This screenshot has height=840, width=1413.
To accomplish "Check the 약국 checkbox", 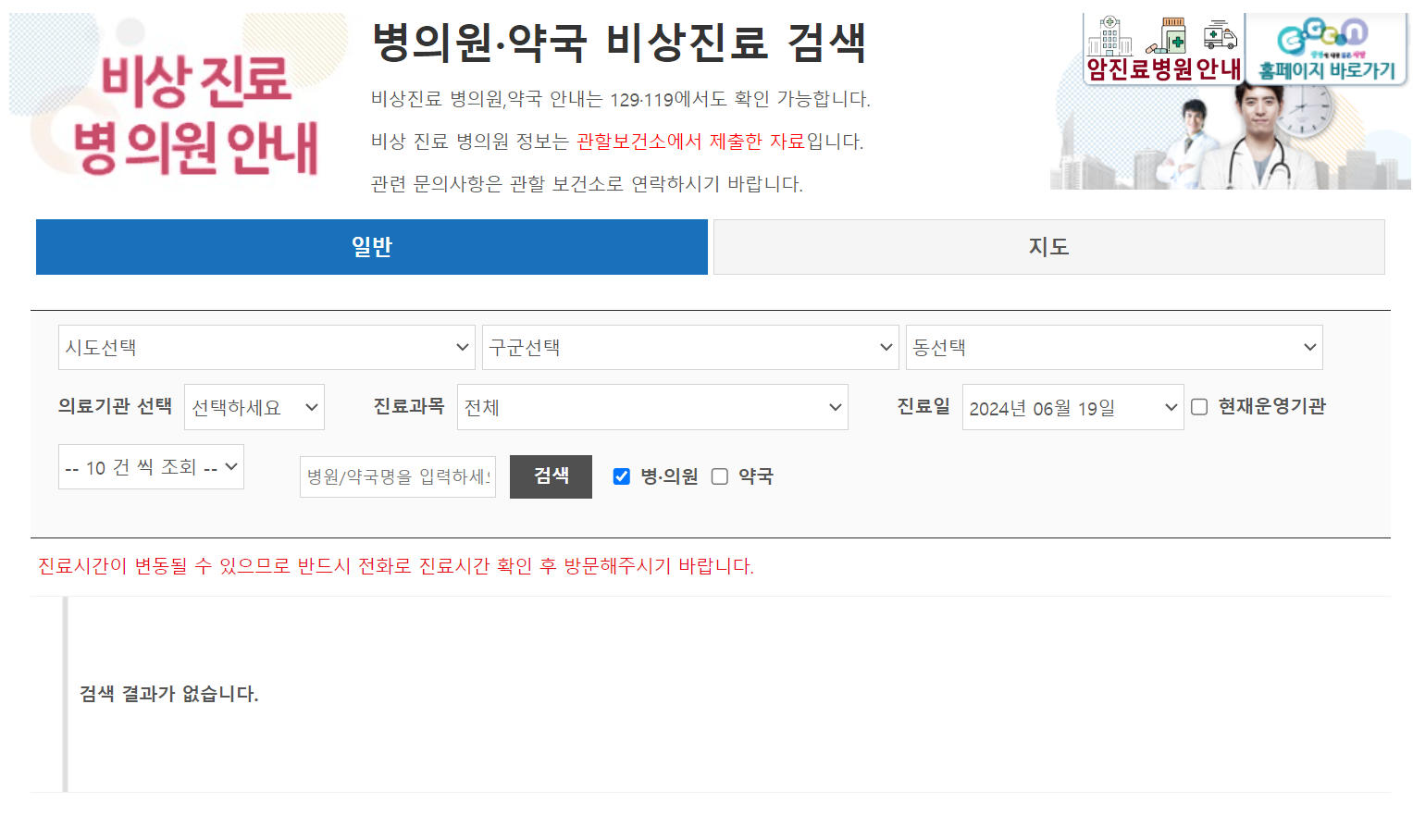I will tap(720, 476).
